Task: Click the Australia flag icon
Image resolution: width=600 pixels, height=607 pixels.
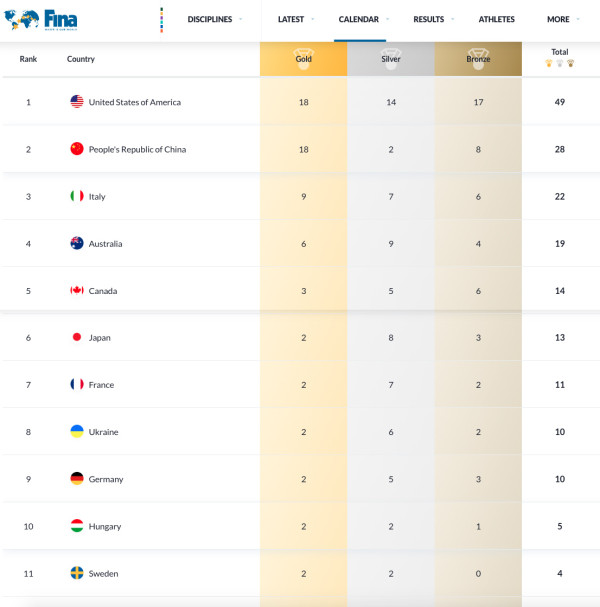Action: click(x=77, y=243)
